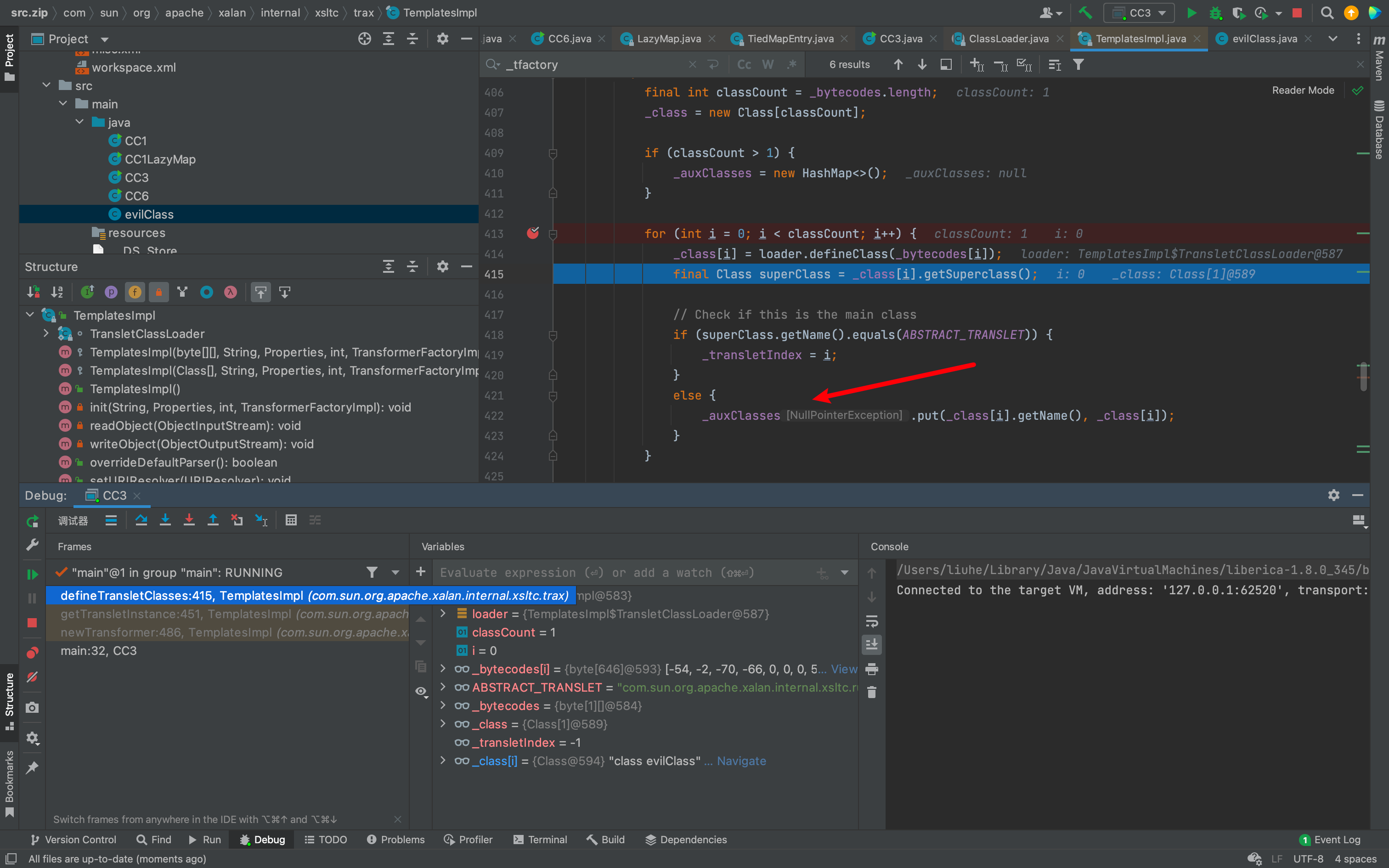This screenshot has width=1389, height=868.
Task: Toggle regex option in search bar
Action: (791, 64)
